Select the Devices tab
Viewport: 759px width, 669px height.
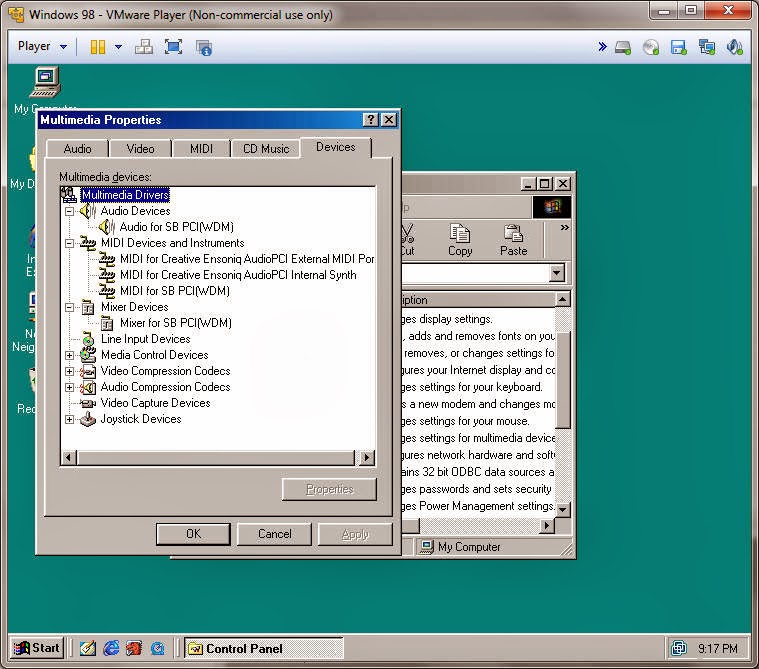coord(335,147)
